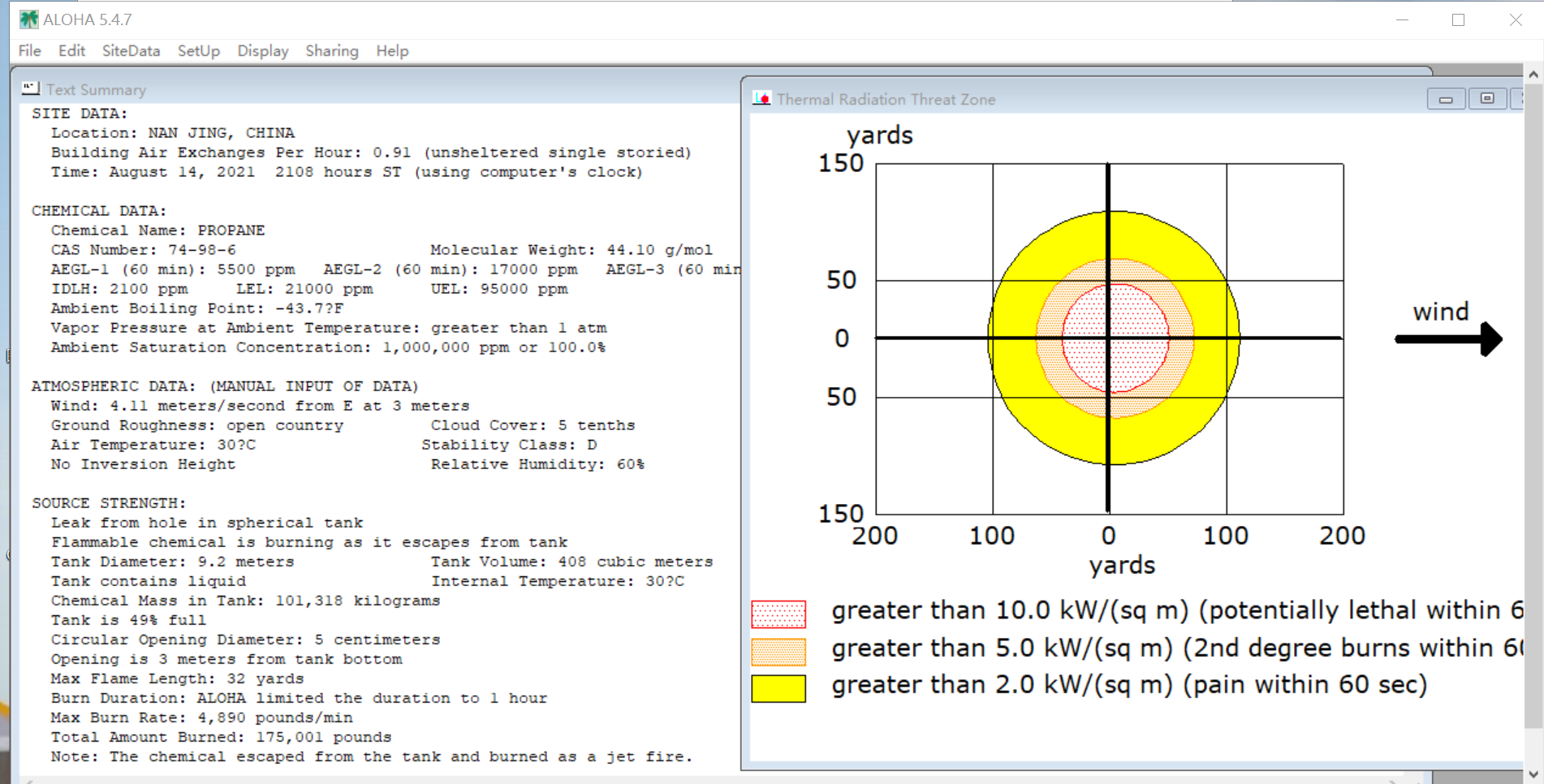Viewport: 1544px width, 784px height.
Task: Click the Thermal Radiation Threat Zone window icon
Action: tap(761, 98)
